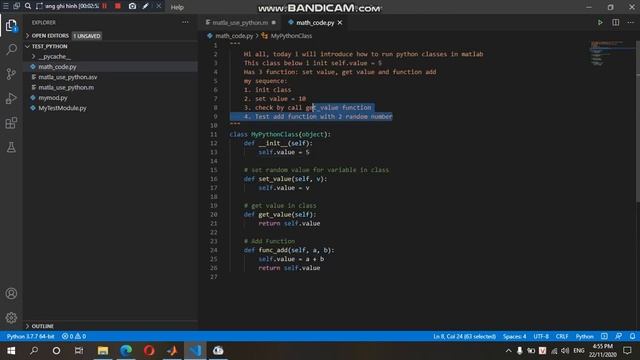Open Windows Action Center notifications
Viewport: 640px width, 360px height.
point(628,351)
